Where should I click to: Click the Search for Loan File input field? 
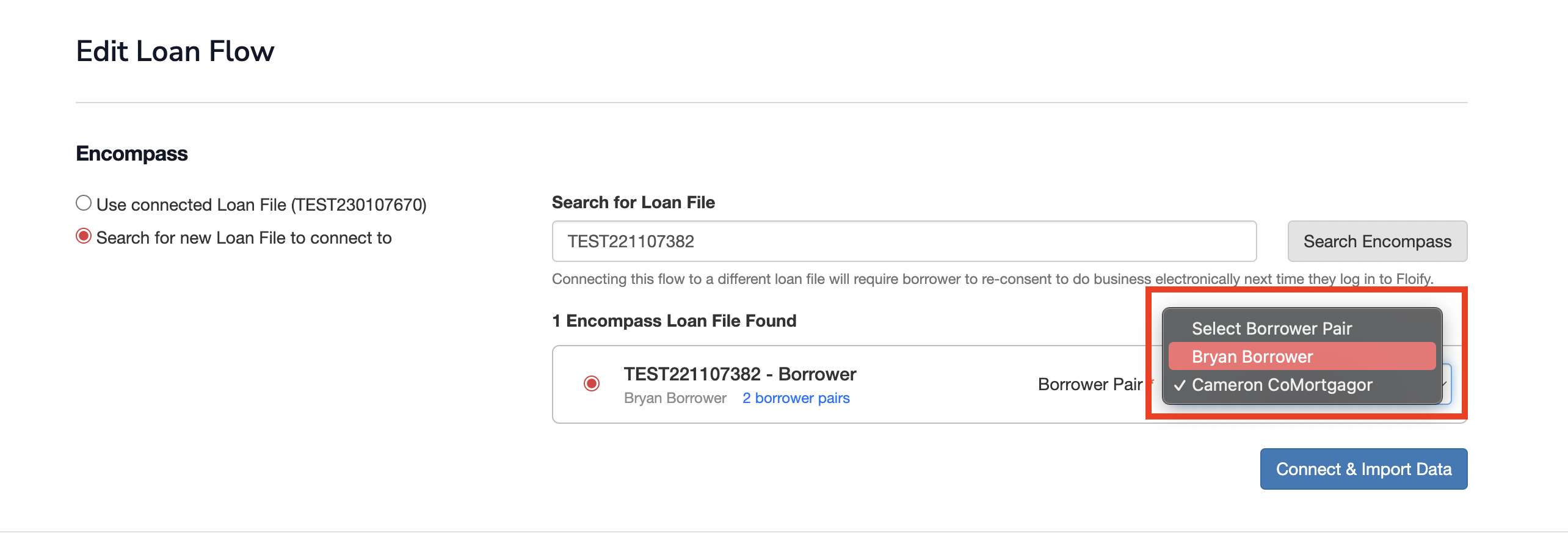(904, 241)
